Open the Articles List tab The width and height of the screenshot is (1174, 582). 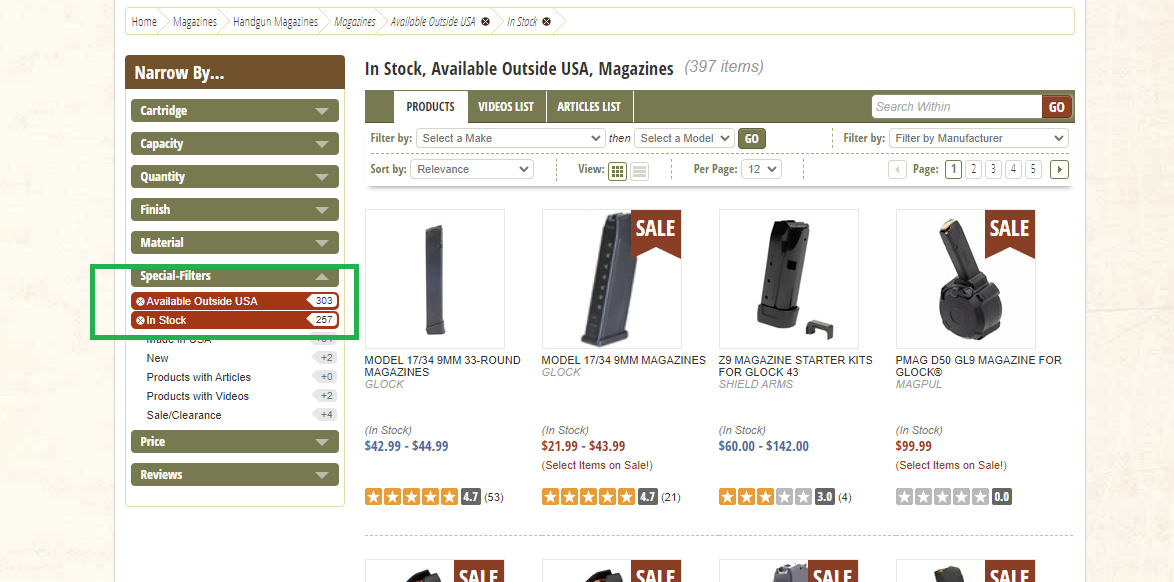589,106
